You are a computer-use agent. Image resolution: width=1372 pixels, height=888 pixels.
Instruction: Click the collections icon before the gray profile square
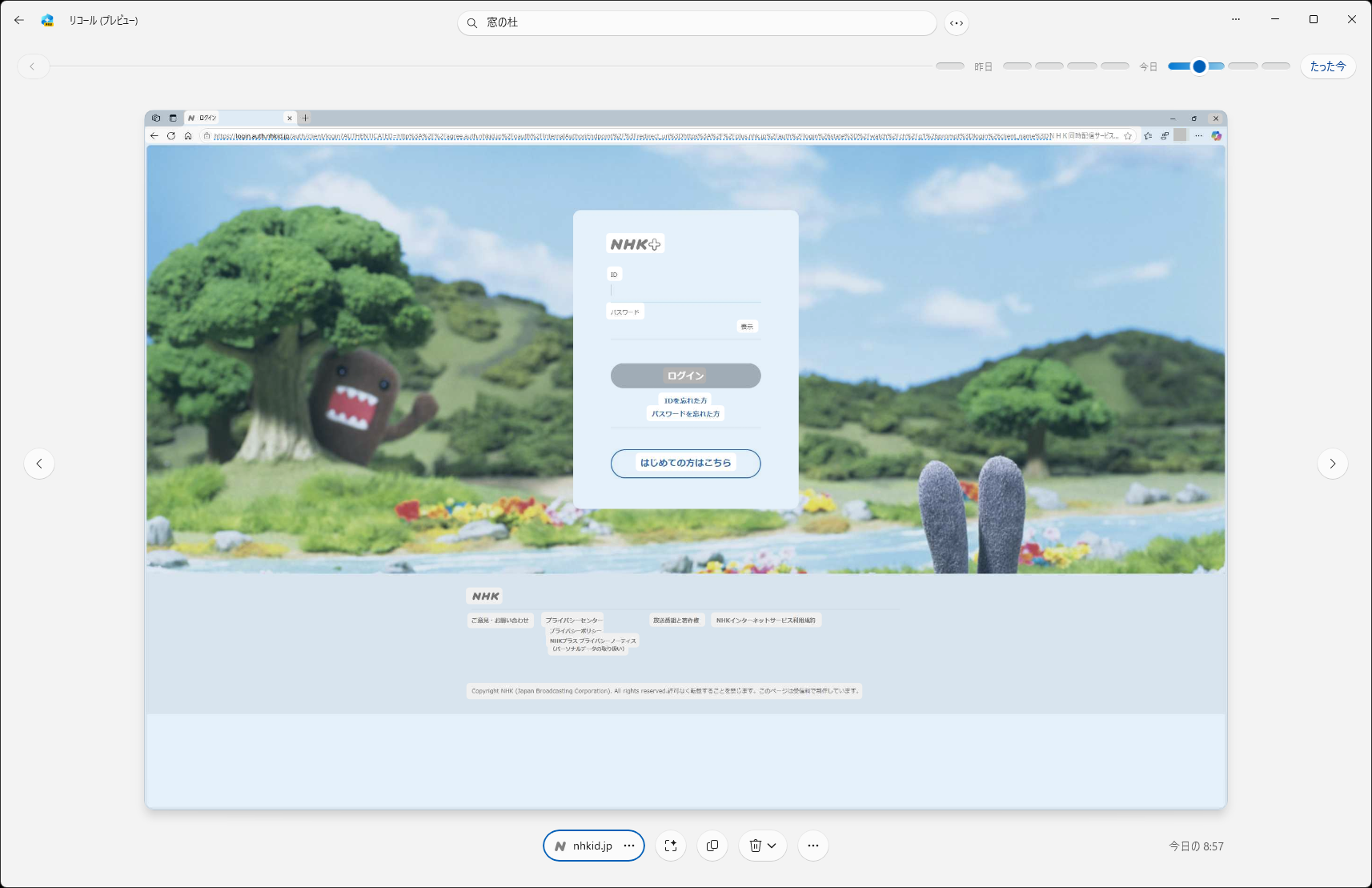[1165, 136]
